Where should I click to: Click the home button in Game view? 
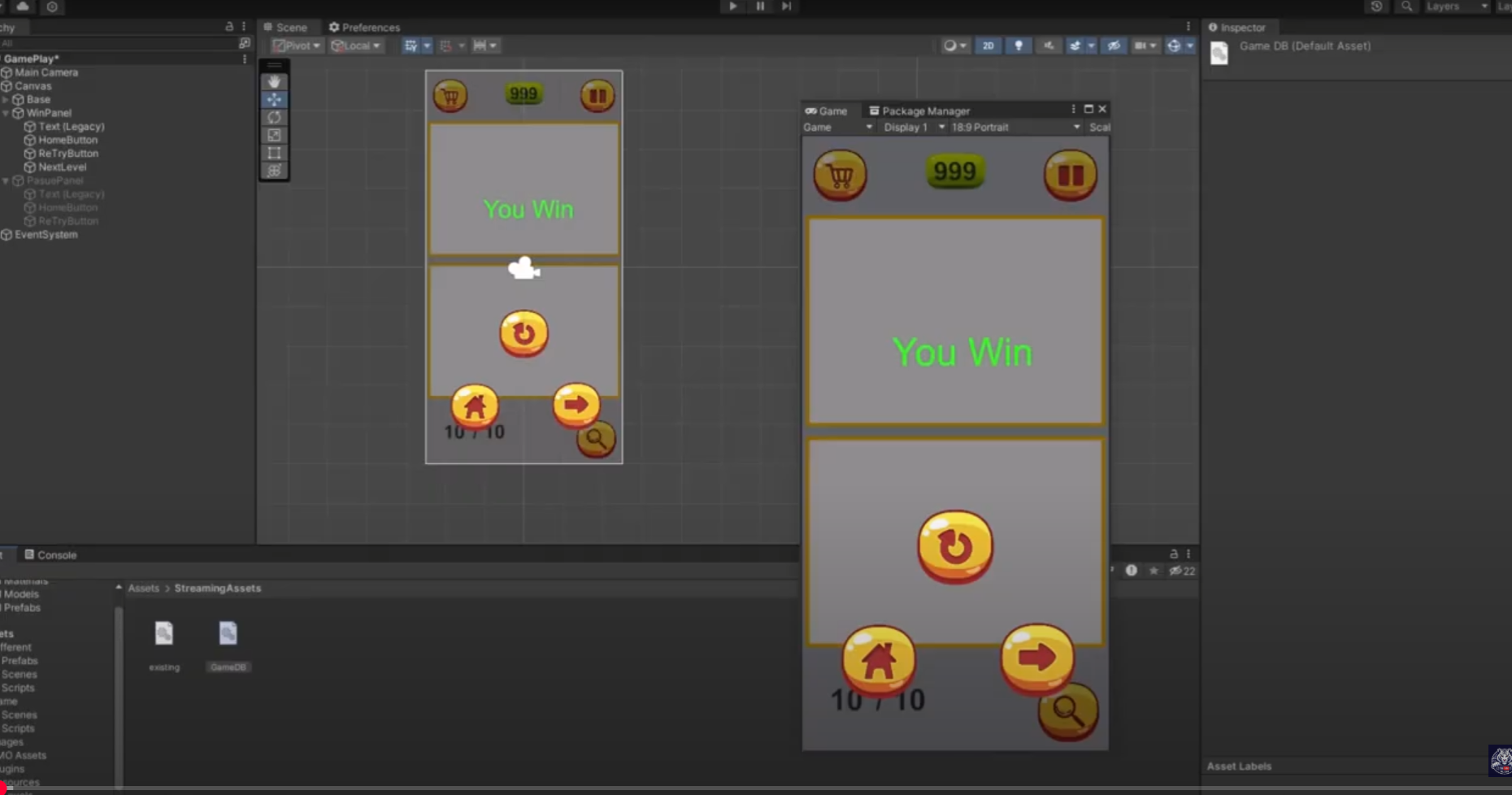[879, 660]
